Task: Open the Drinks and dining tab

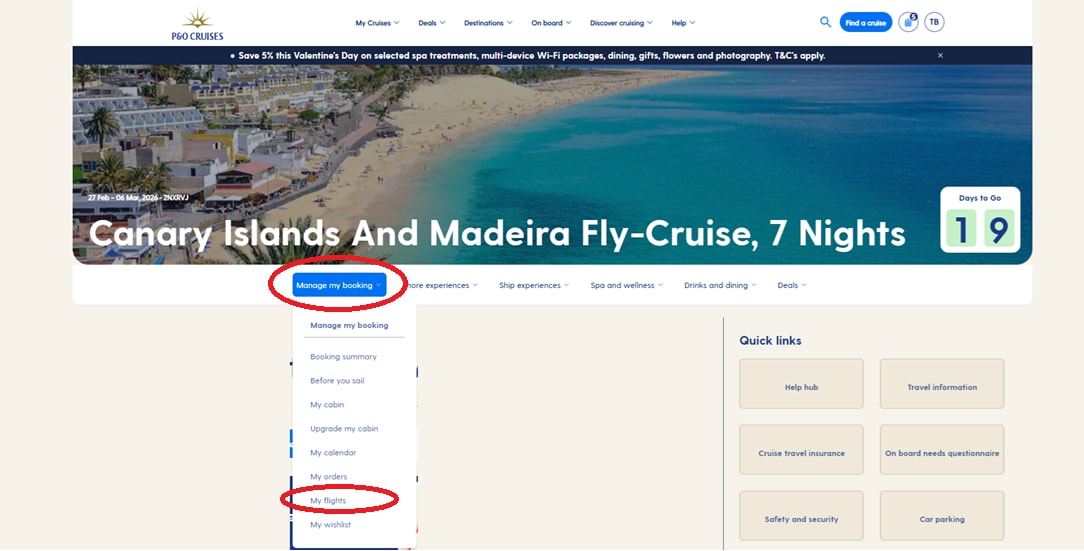Action: (x=720, y=285)
